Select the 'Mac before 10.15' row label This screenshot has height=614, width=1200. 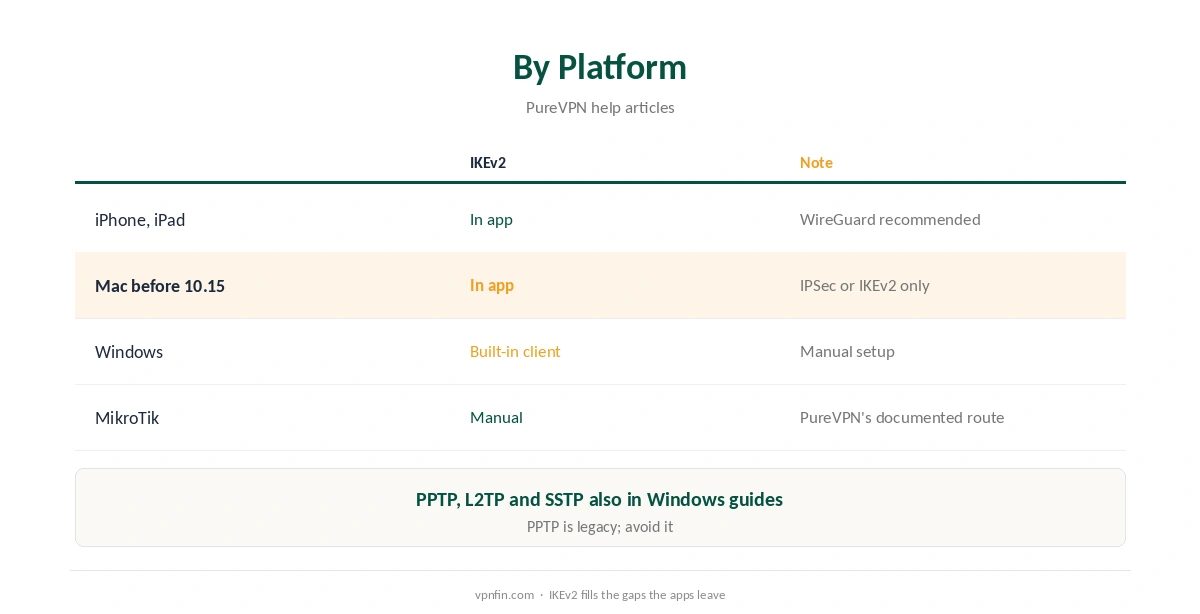pos(160,286)
